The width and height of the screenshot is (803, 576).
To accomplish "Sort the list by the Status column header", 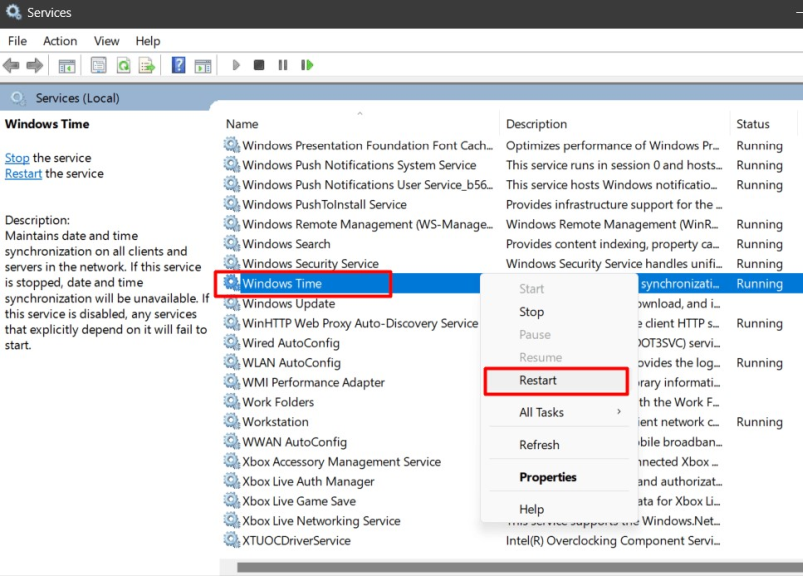I will pos(753,124).
